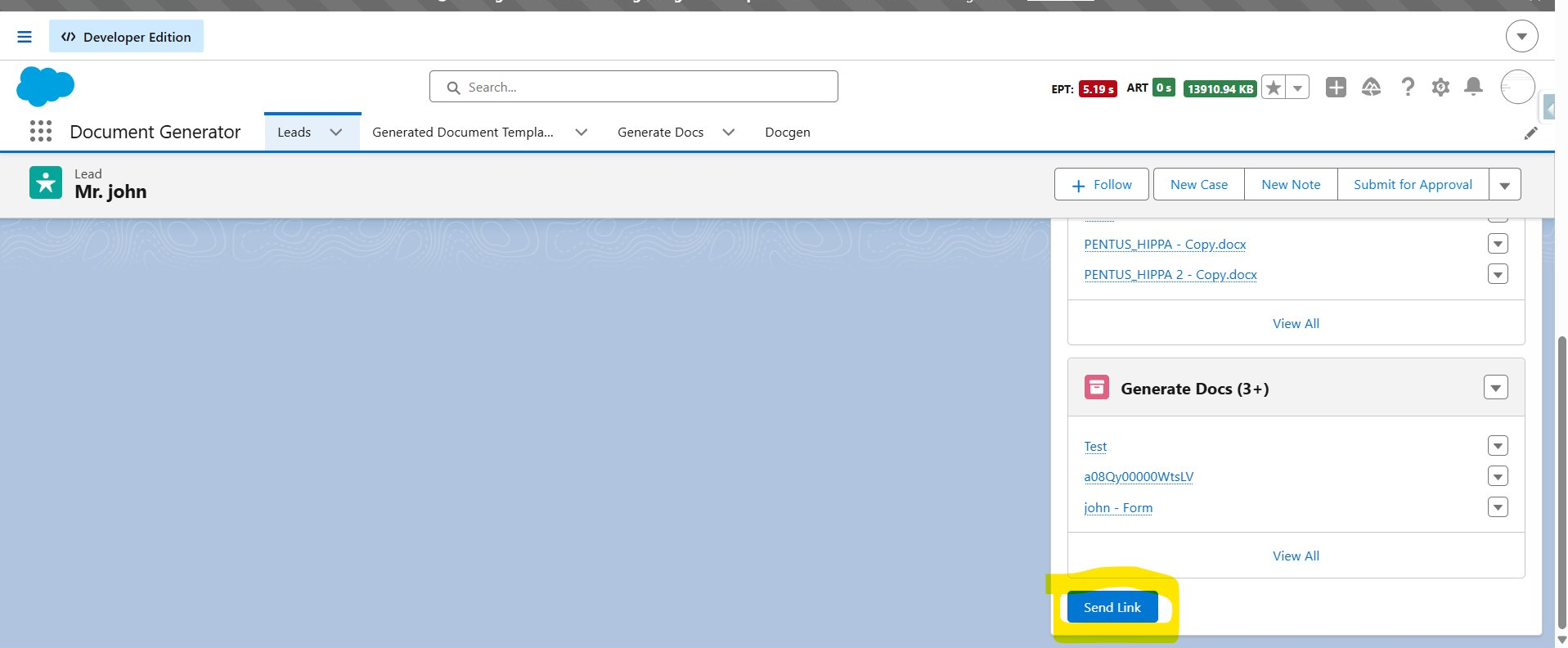Open row menu for a08Qy00000WtsLV
1568x648 pixels.
click(1498, 476)
